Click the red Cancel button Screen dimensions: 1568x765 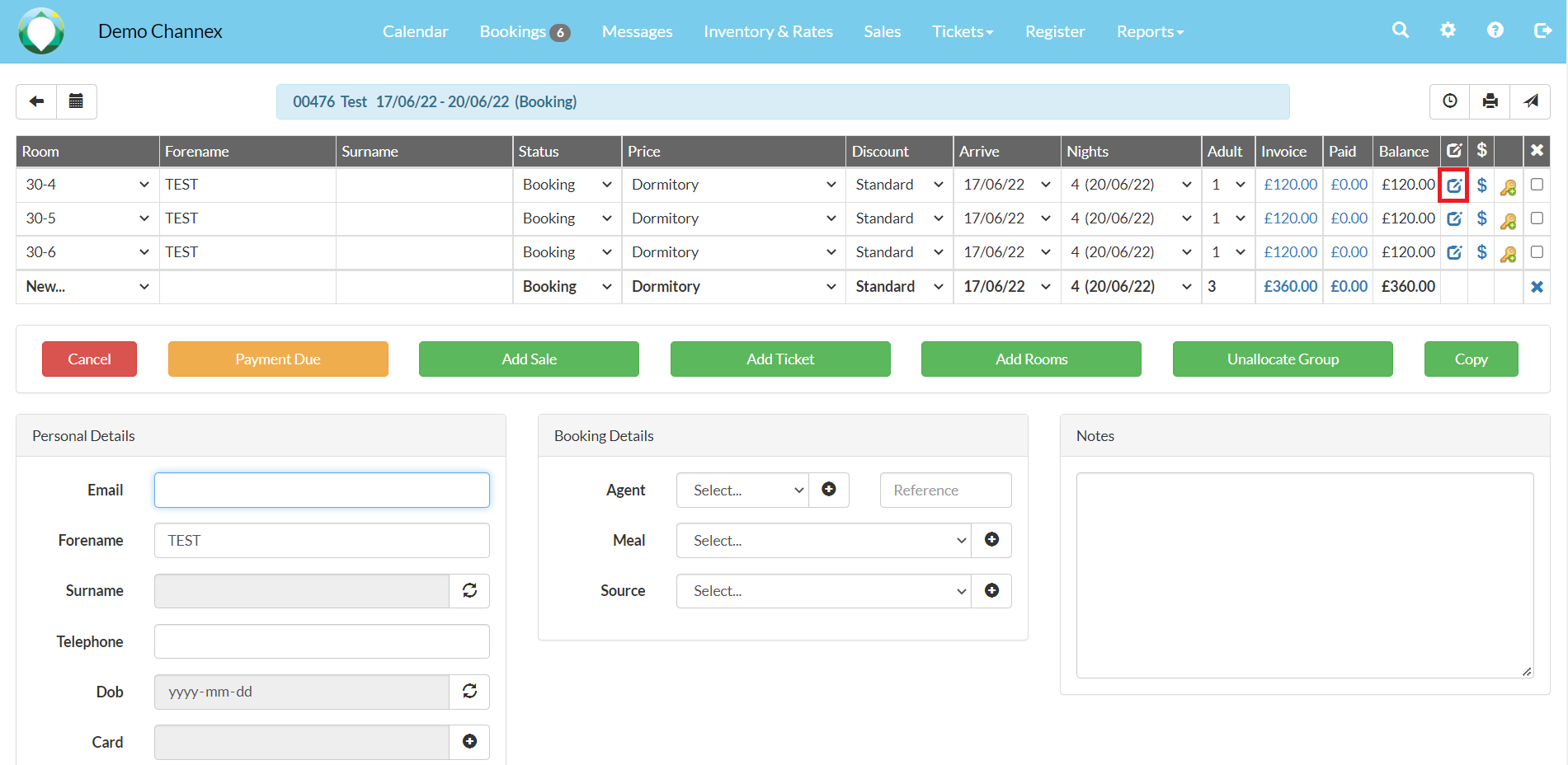pos(89,359)
